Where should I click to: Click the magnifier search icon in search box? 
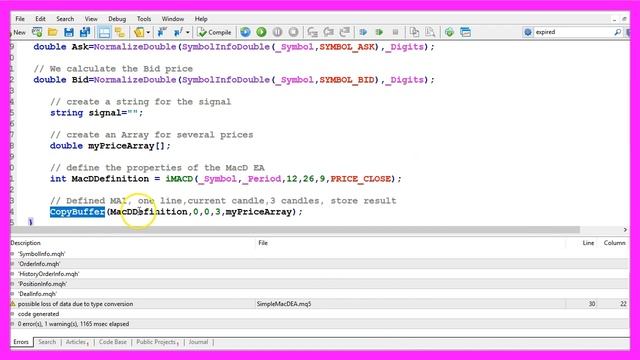[x=618, y=32]
